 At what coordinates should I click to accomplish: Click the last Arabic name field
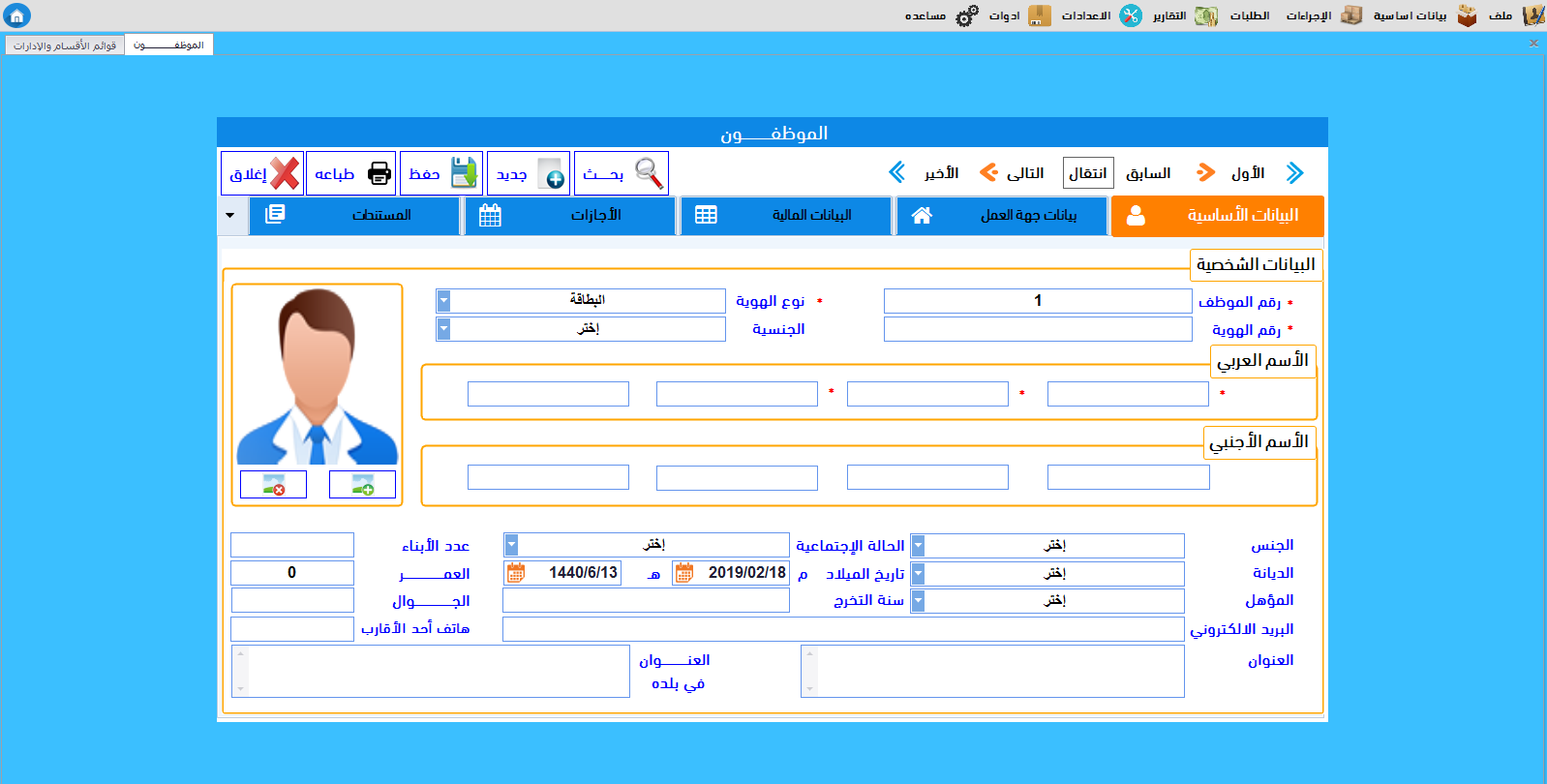(548, 394)
